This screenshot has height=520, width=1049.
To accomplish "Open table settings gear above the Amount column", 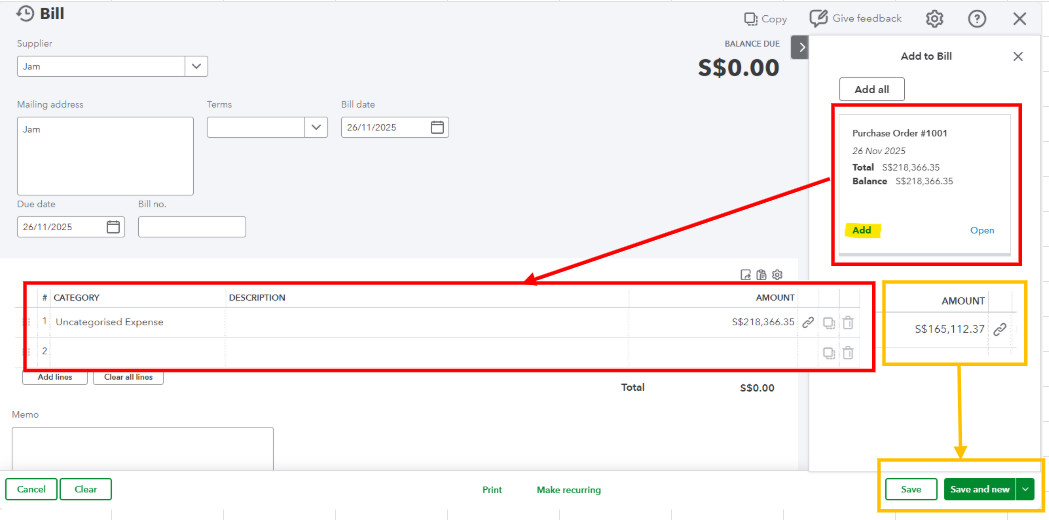I will click(x=777, y=275).
